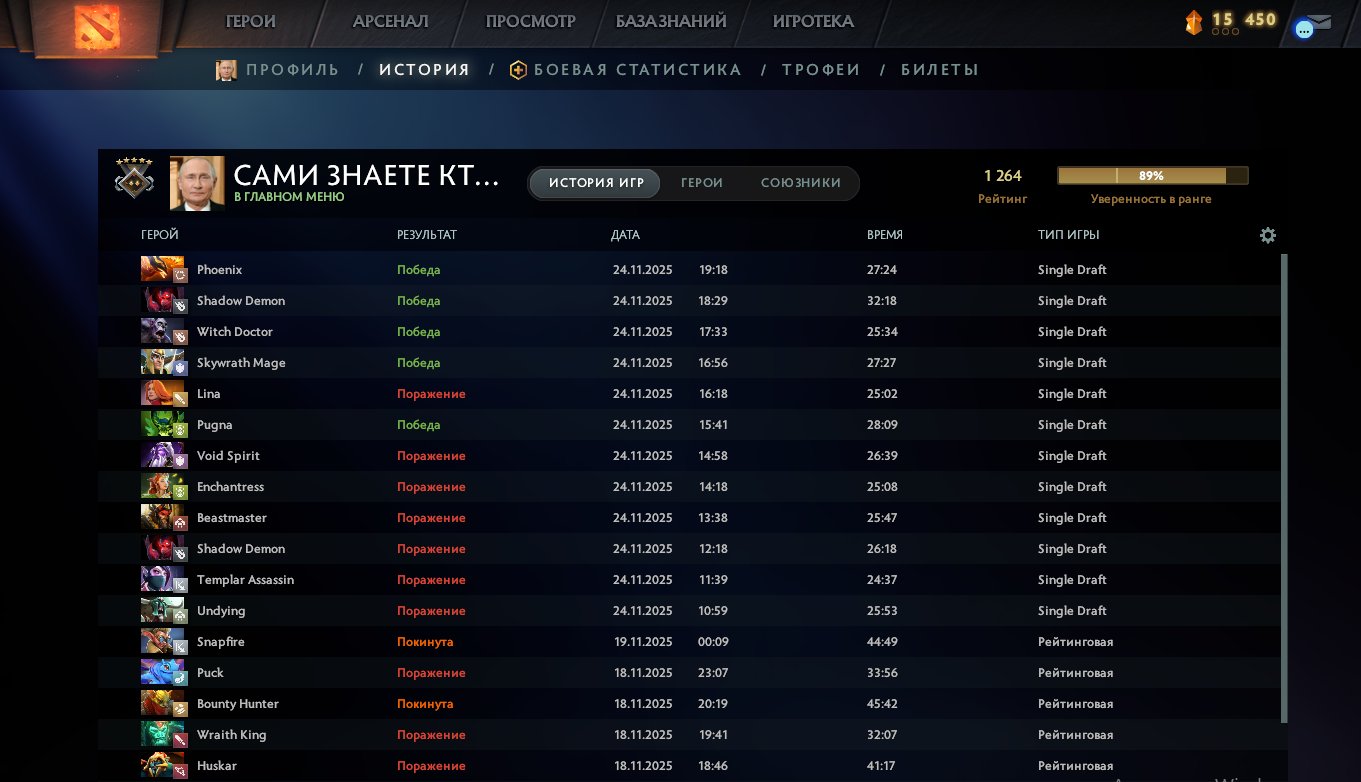1361x782 pixels.
Task: Select the История игр tab
Action: [x=595, y=183]
